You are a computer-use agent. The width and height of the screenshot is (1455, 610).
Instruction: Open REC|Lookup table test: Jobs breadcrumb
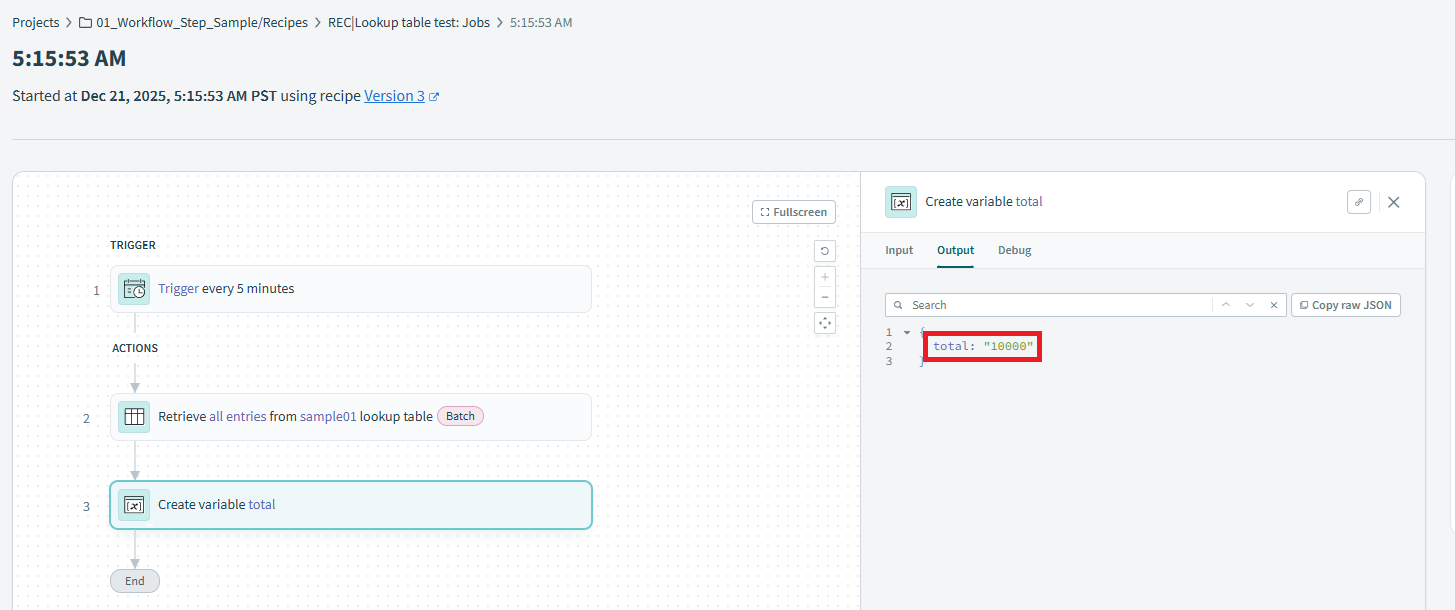point(409,22)
